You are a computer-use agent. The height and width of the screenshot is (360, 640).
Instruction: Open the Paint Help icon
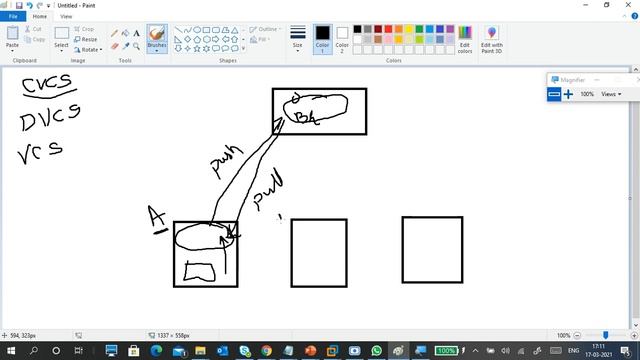635,16
